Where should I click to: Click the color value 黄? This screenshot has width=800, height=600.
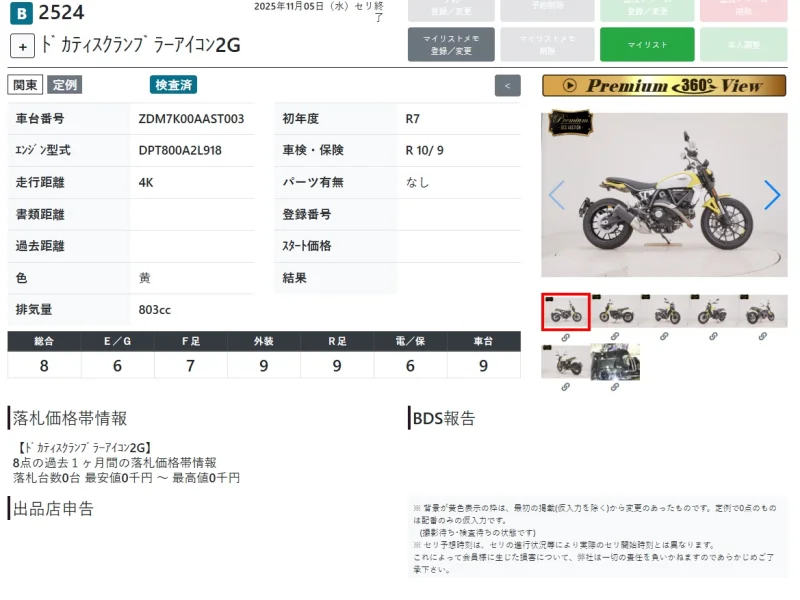[x=145, y=278]
